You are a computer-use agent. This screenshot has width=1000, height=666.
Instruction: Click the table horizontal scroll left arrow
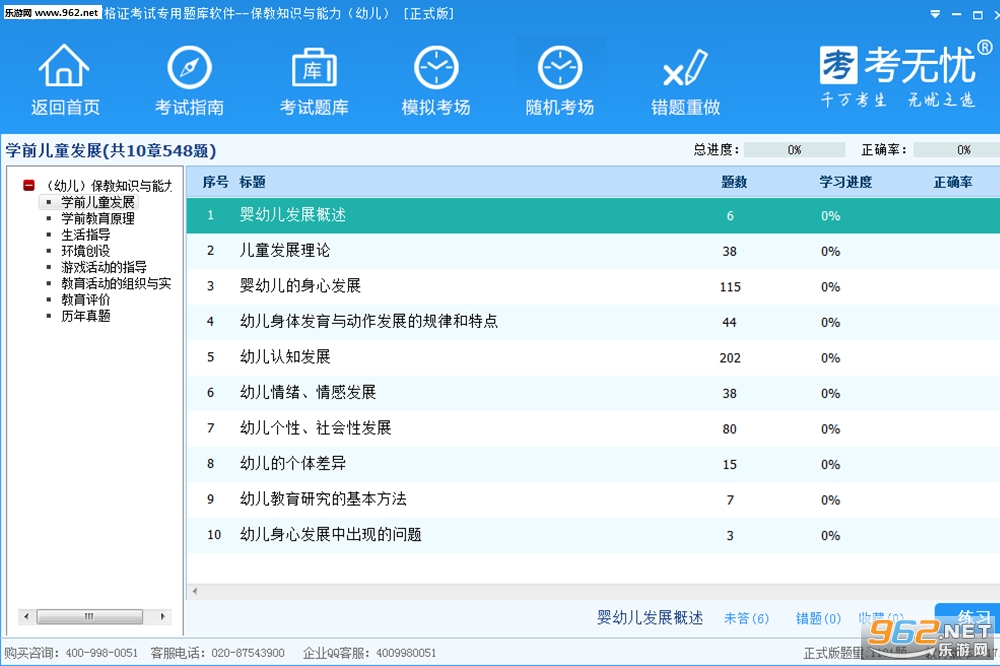click(195, 591)
